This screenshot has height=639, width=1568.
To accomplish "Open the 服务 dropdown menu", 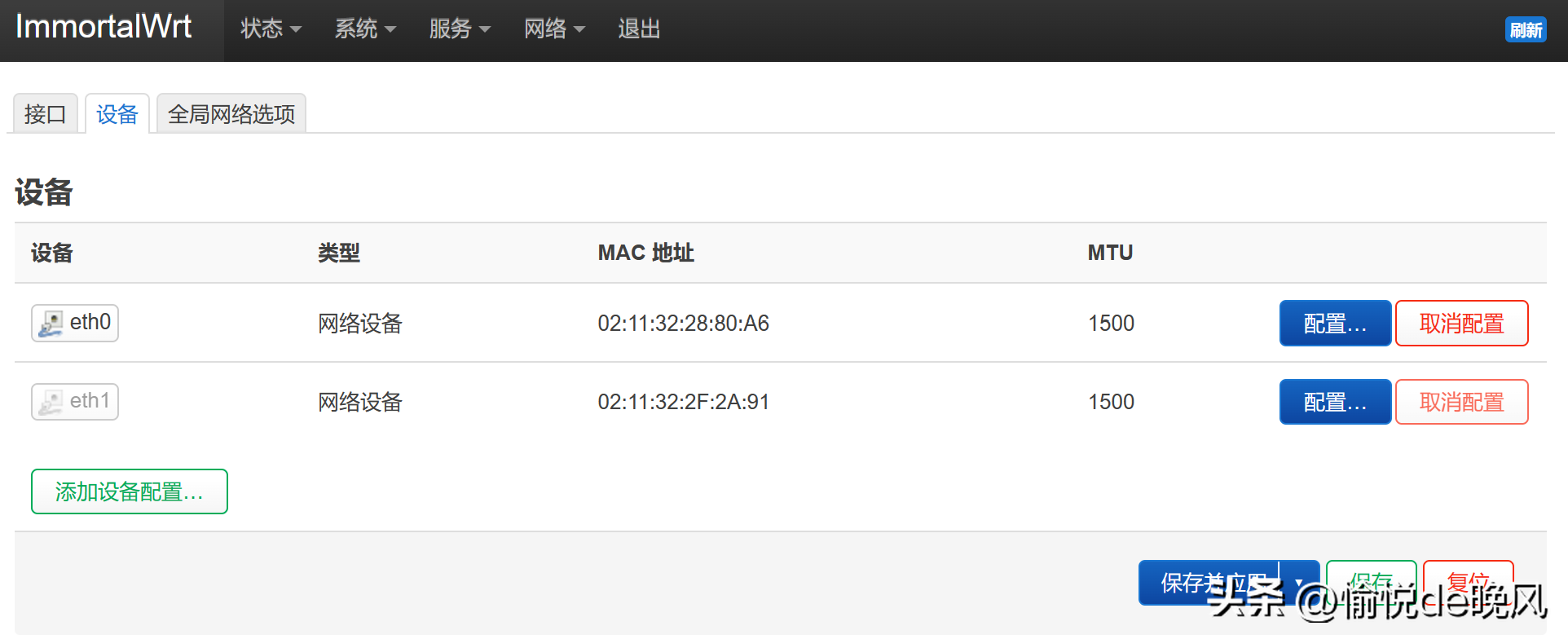I will [x=460, y=29].
